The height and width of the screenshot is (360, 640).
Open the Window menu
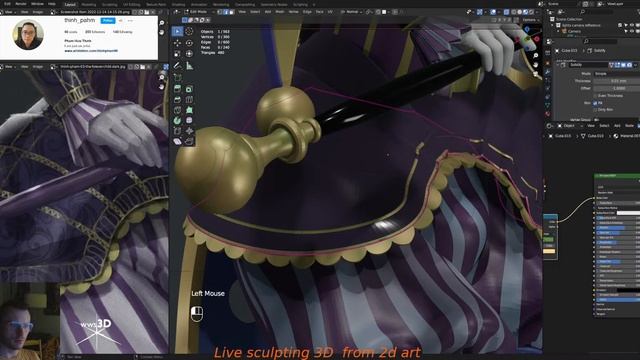37,4
